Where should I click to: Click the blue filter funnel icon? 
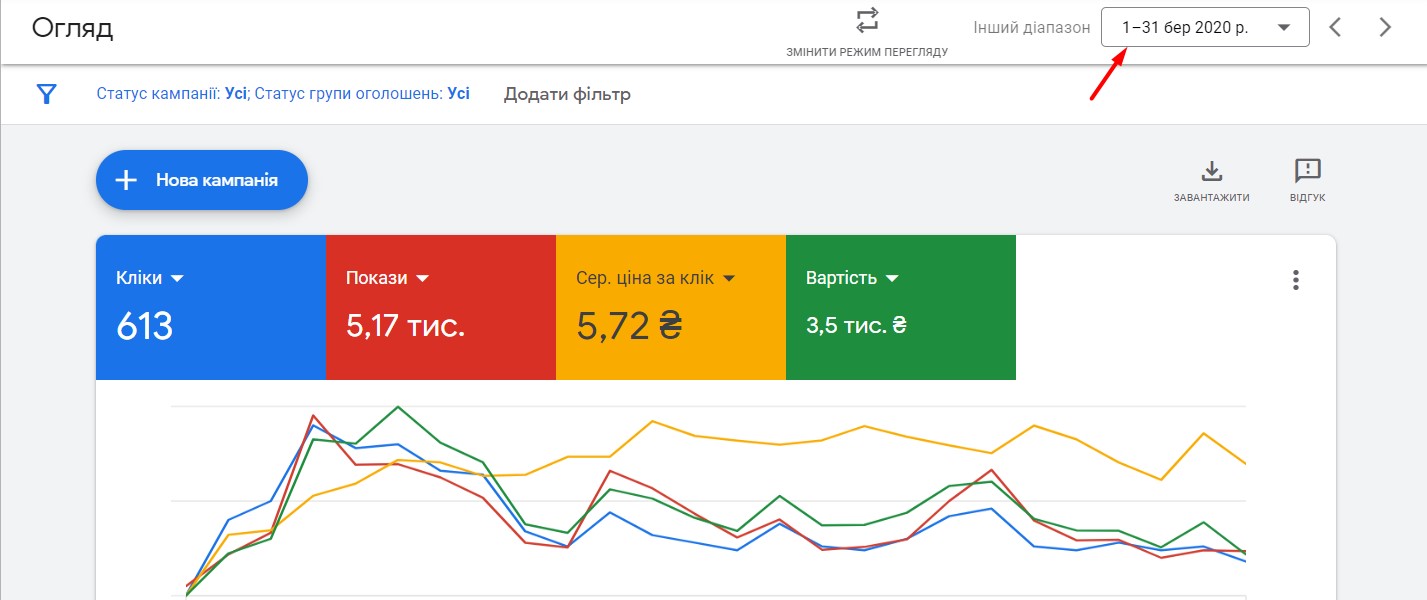pyautogui.click(x=47, y=94)
